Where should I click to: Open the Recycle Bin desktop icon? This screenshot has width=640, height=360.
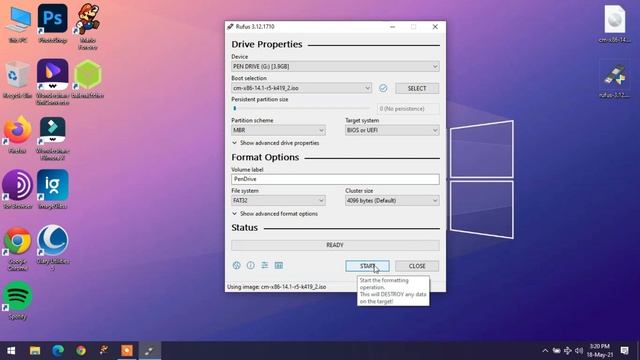click(x=17, y=79)
